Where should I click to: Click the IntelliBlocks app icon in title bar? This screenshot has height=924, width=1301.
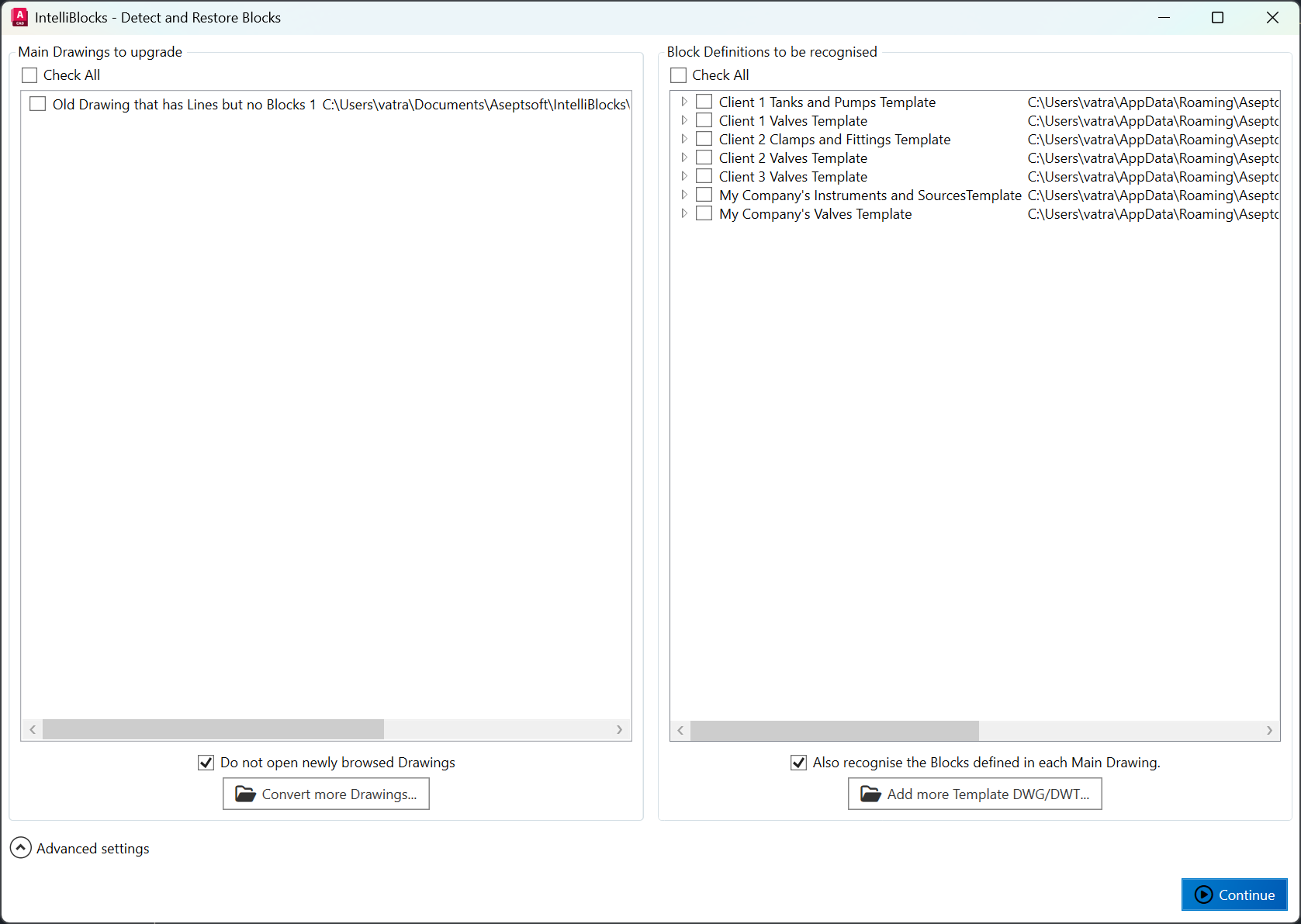click(x=19, y=17)
